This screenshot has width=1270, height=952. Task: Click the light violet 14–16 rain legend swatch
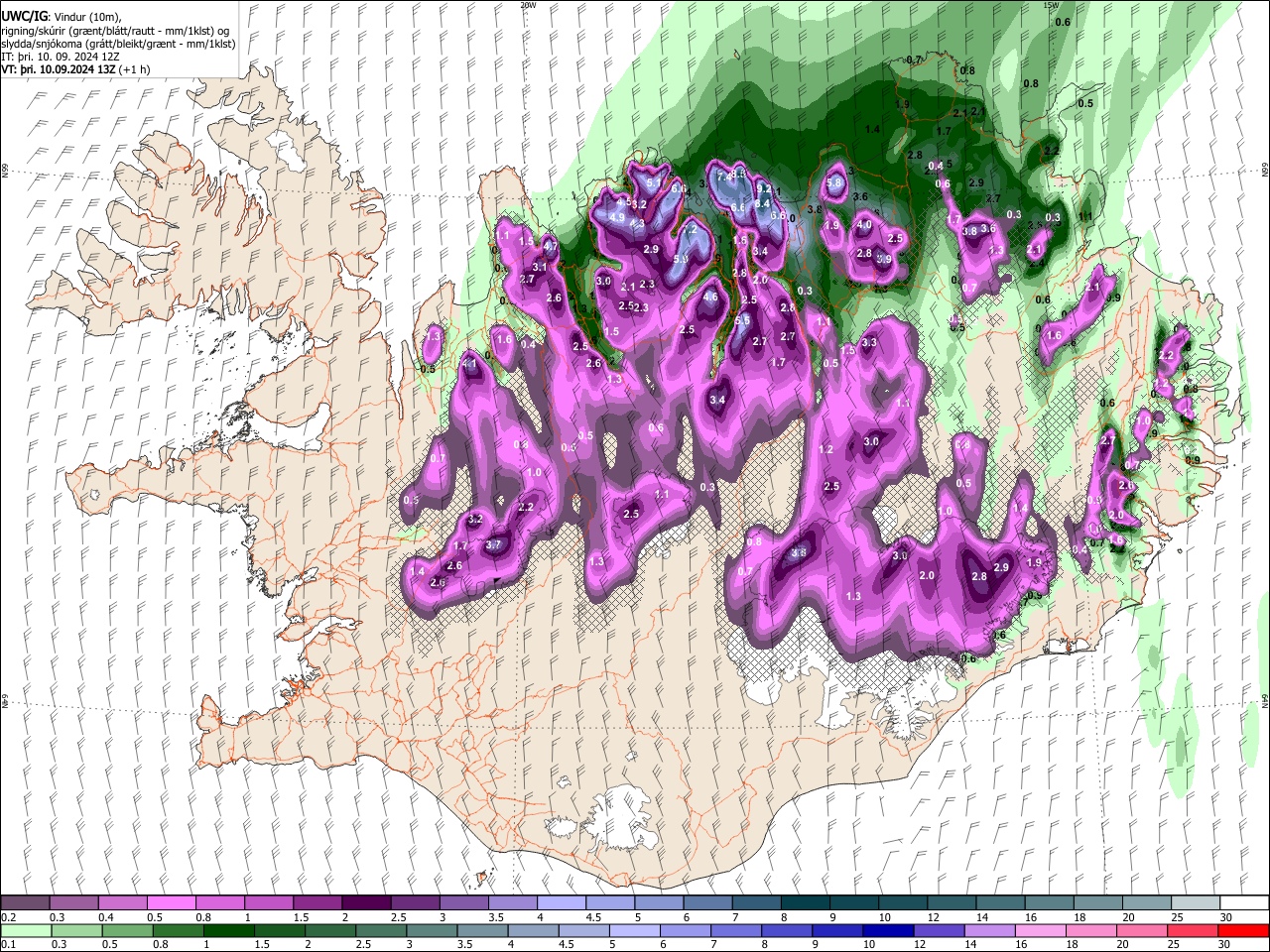click(x=990, y=930)
